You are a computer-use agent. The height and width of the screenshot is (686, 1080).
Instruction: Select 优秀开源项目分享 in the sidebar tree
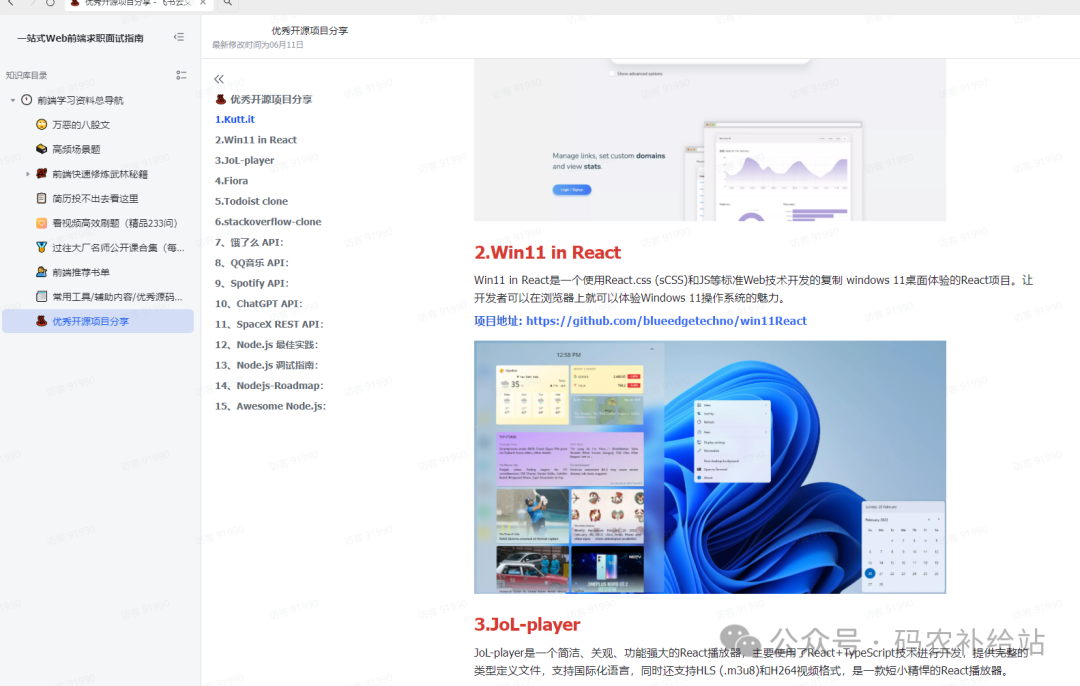(x=98, y=321)
